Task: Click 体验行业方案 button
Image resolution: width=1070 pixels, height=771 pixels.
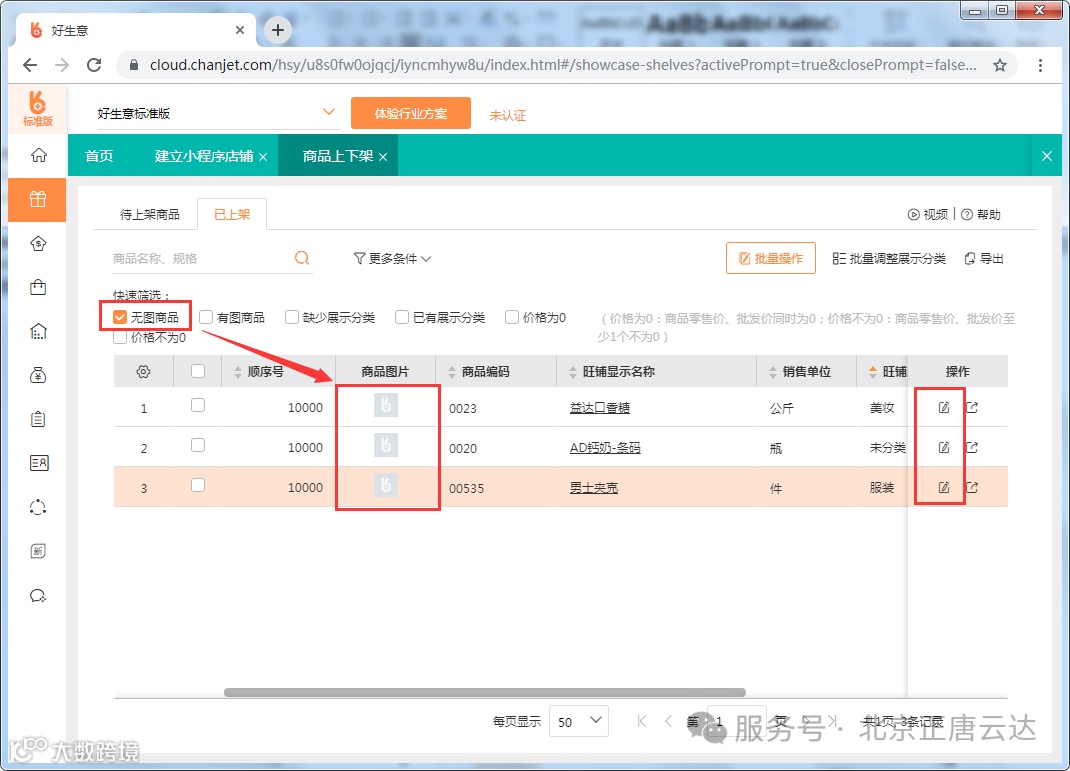Action: (411, 113)
